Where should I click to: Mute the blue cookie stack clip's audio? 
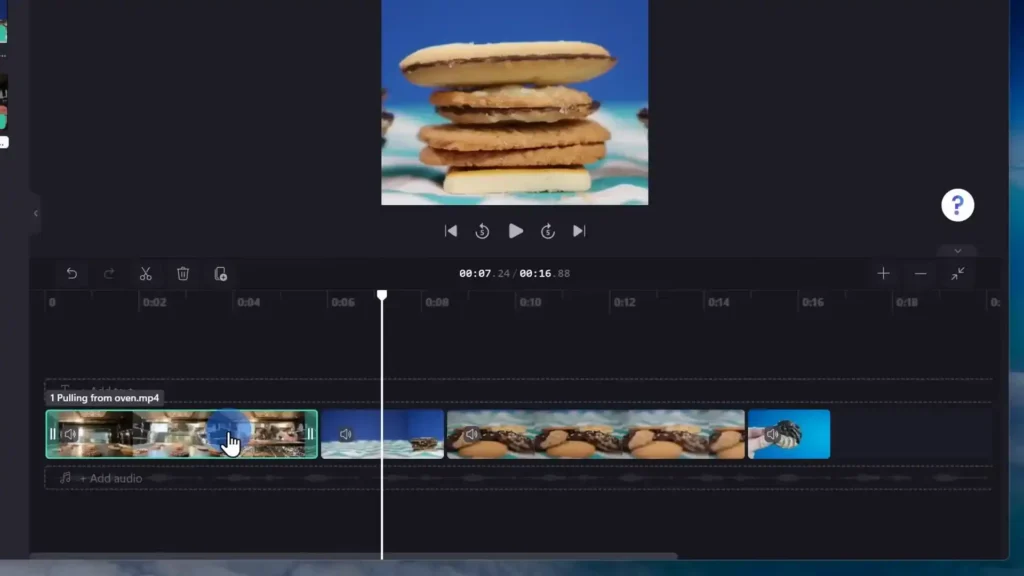(x=346, y=433)
